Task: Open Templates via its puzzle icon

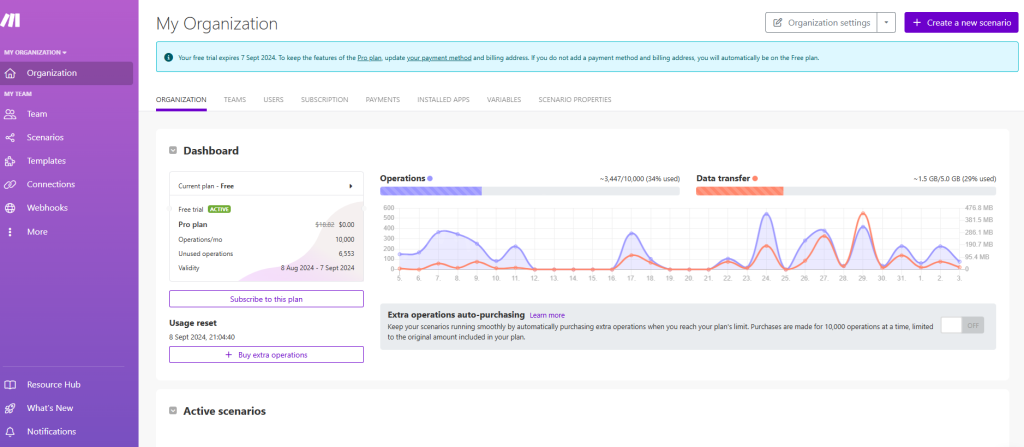Action: point(10,161)
